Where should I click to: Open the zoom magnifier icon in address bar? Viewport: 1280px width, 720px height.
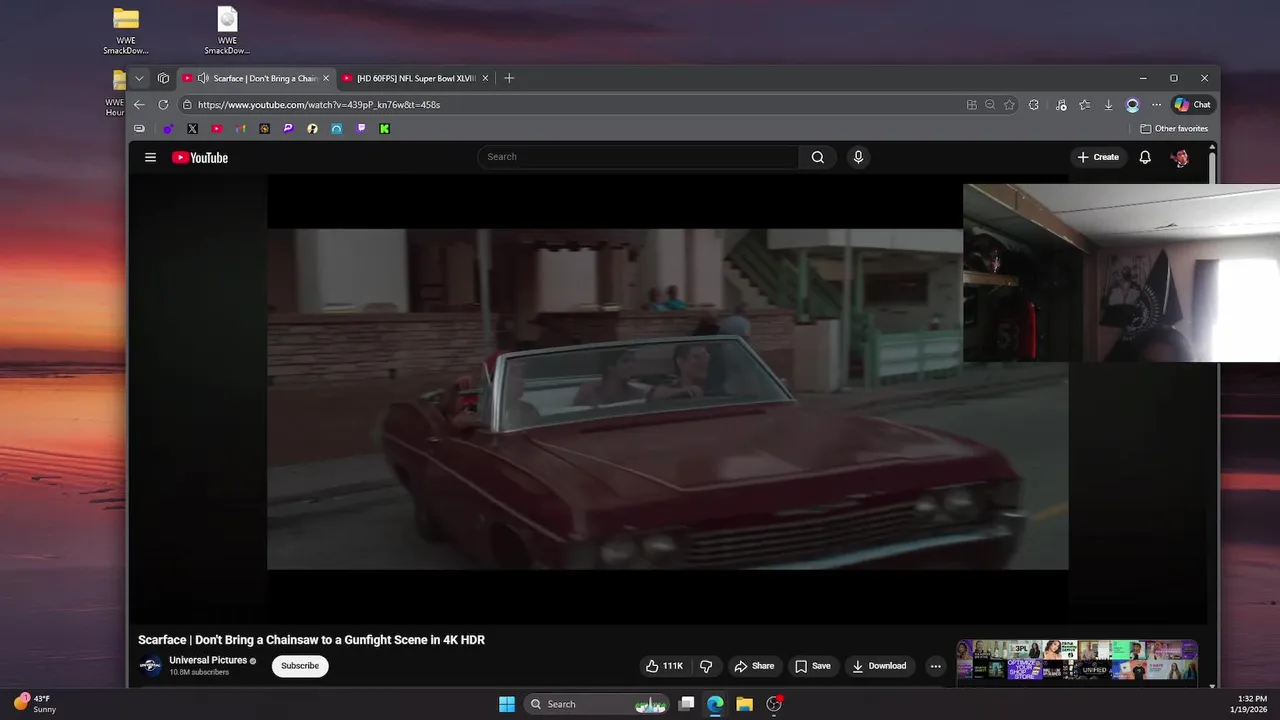(x=990, y=104)
